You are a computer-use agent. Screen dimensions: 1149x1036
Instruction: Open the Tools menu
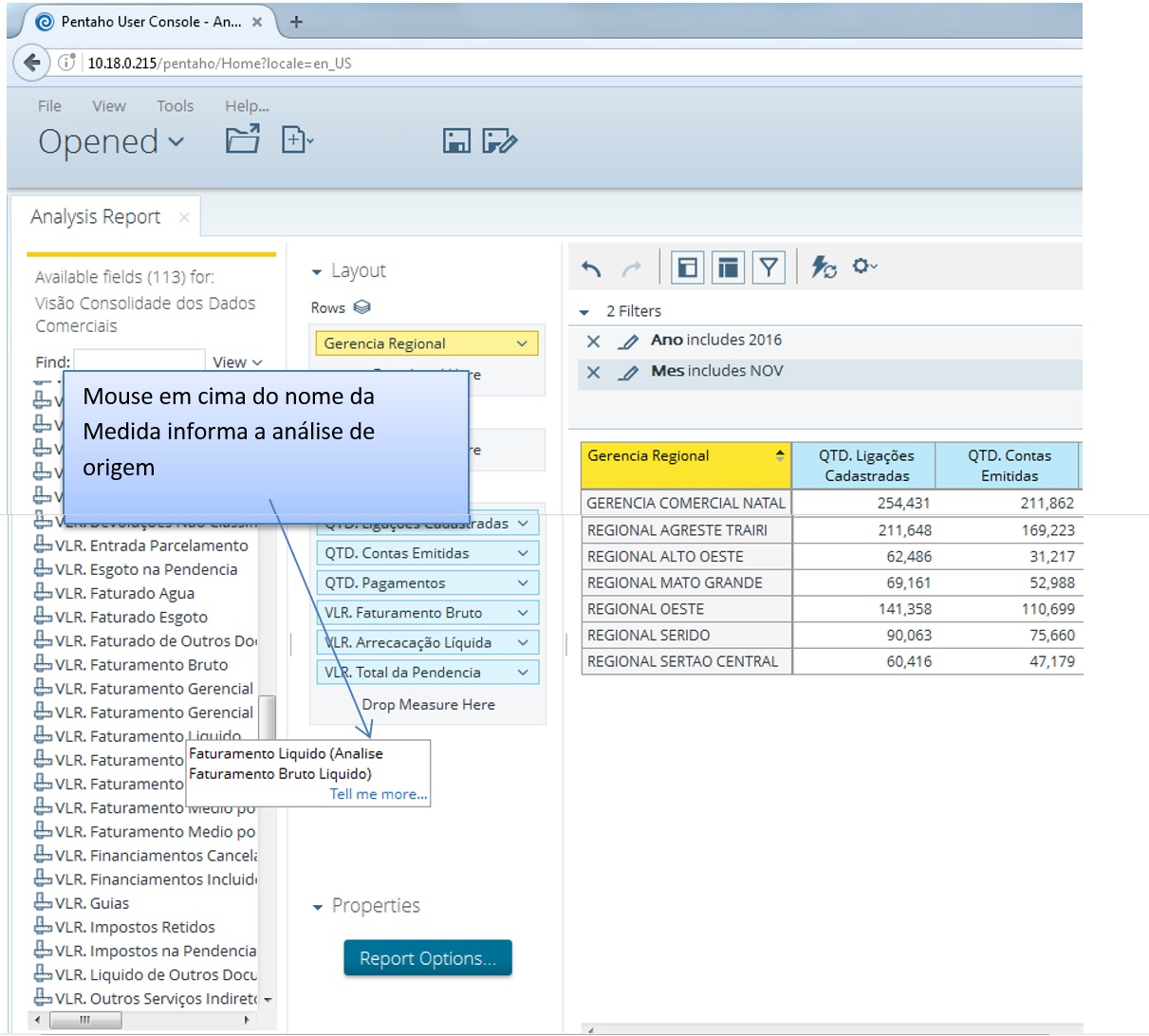click(175, 106)
